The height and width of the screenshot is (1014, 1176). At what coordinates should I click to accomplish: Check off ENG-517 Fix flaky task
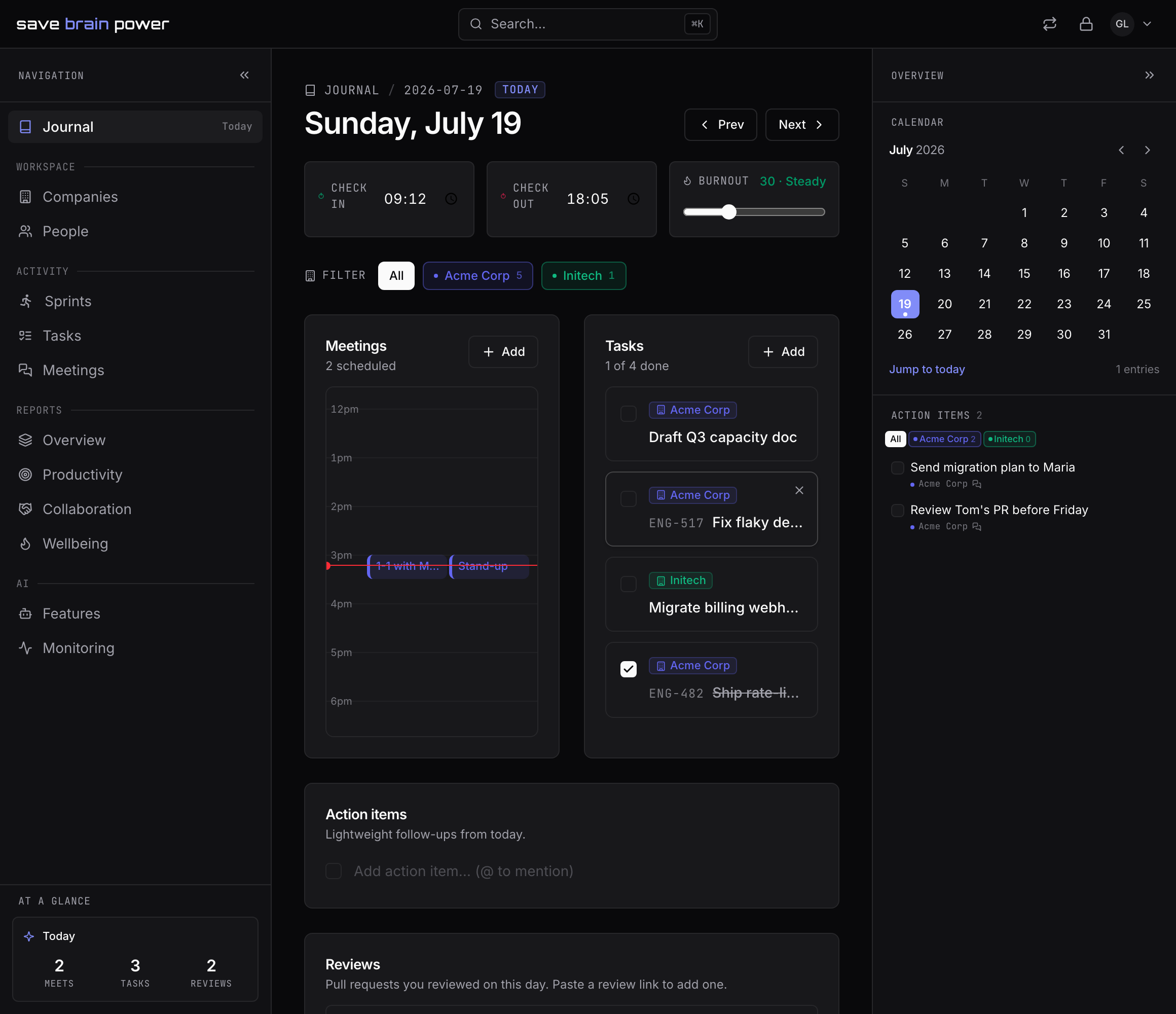pos(628,498)
